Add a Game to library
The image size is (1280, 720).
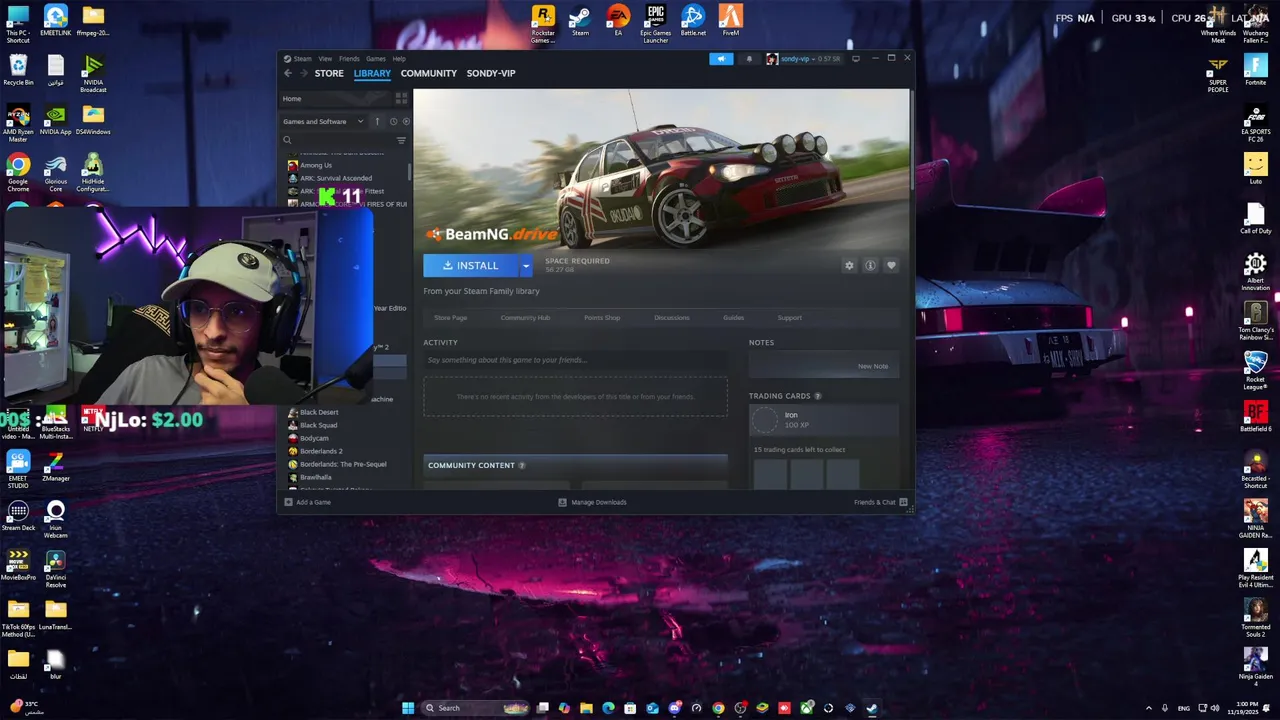307,502
